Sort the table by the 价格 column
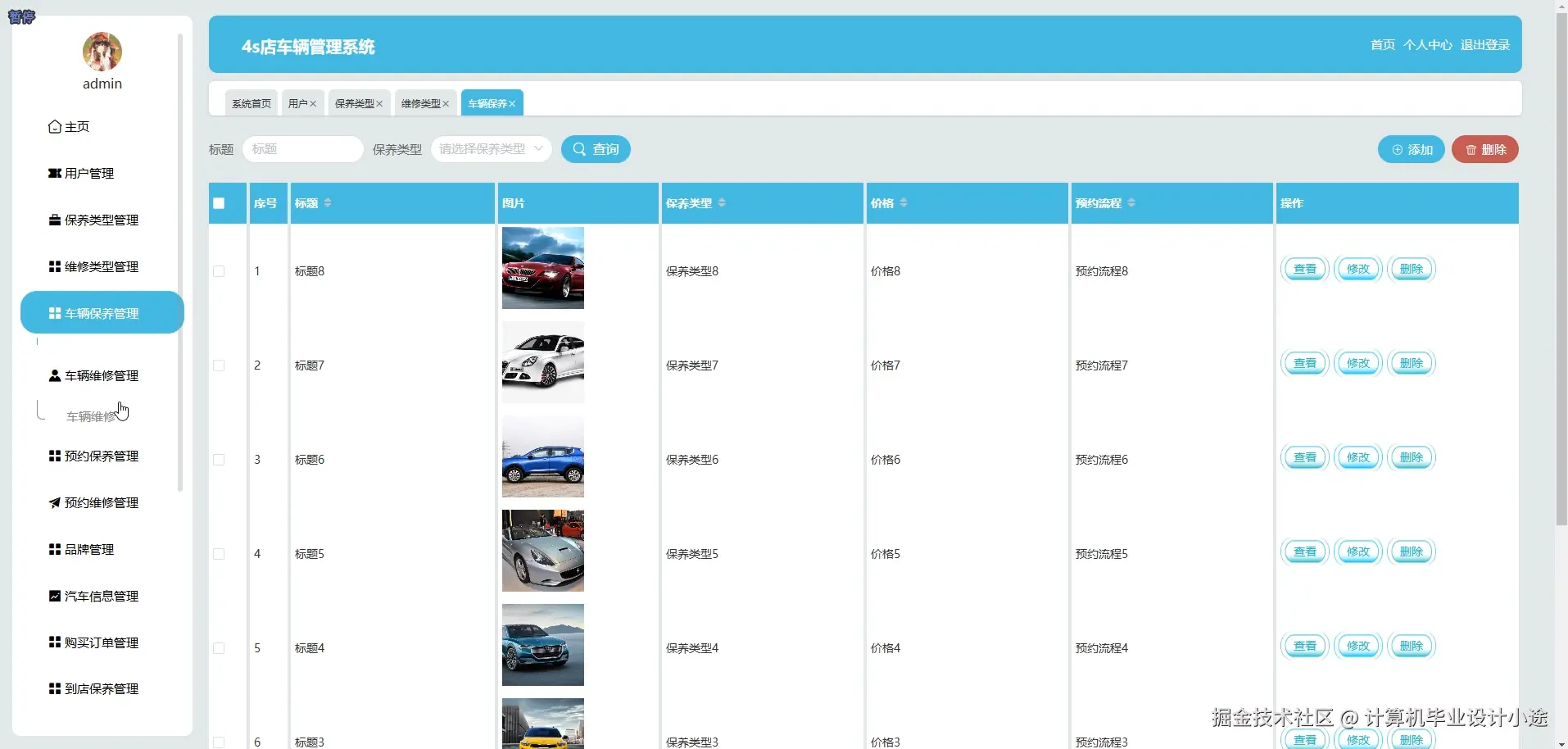The height and width of the screenshot is (749, 1568). 904,203
